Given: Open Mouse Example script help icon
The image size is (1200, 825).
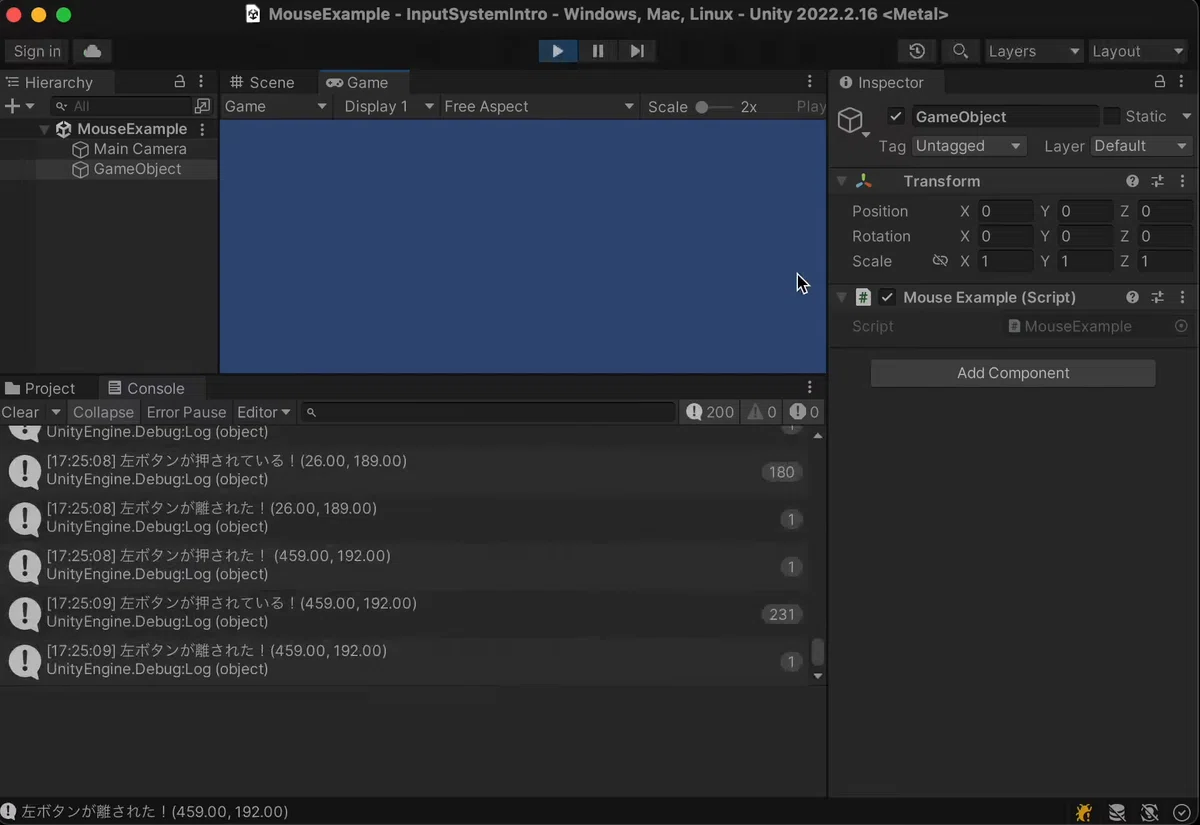Looking at the screenshot, I should pyautogui.click(x=1132, y=297).
